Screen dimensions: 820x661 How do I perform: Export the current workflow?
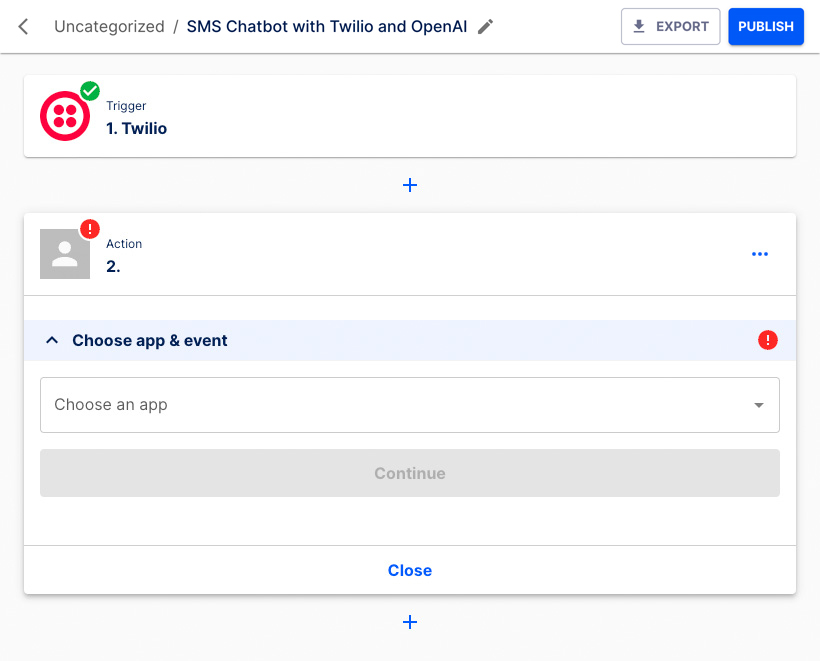670,26
